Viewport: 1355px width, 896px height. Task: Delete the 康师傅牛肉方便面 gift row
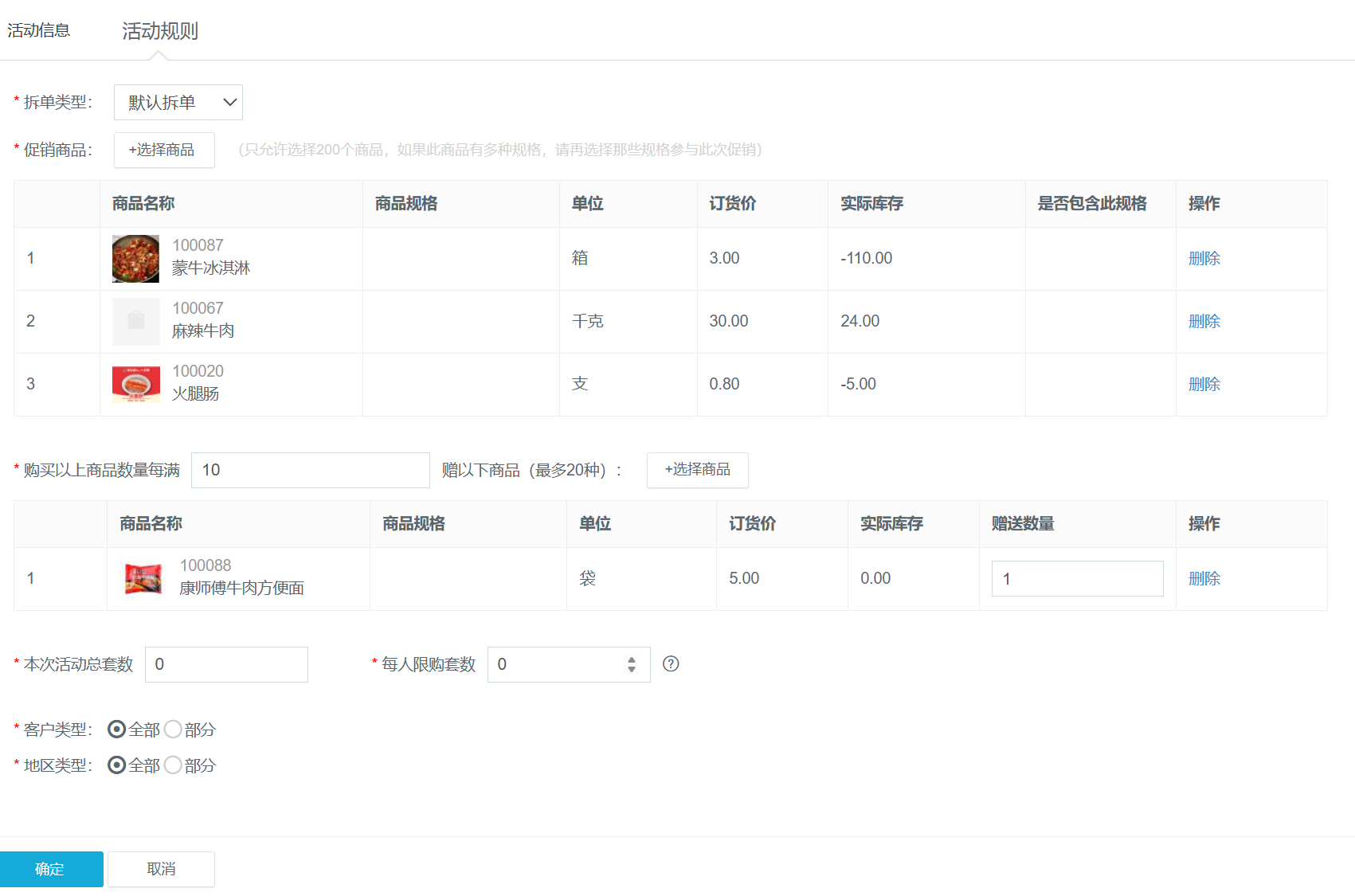tap(1204, 578)
